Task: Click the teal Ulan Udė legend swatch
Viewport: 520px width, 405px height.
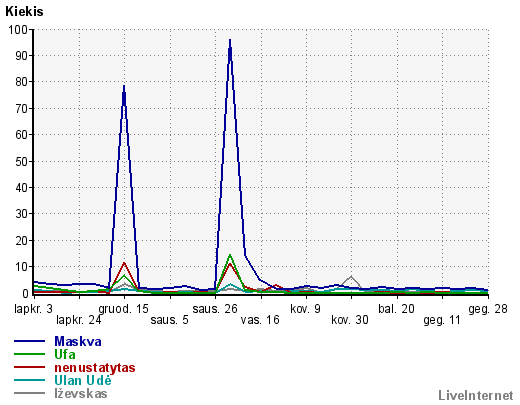Action: 29,380
